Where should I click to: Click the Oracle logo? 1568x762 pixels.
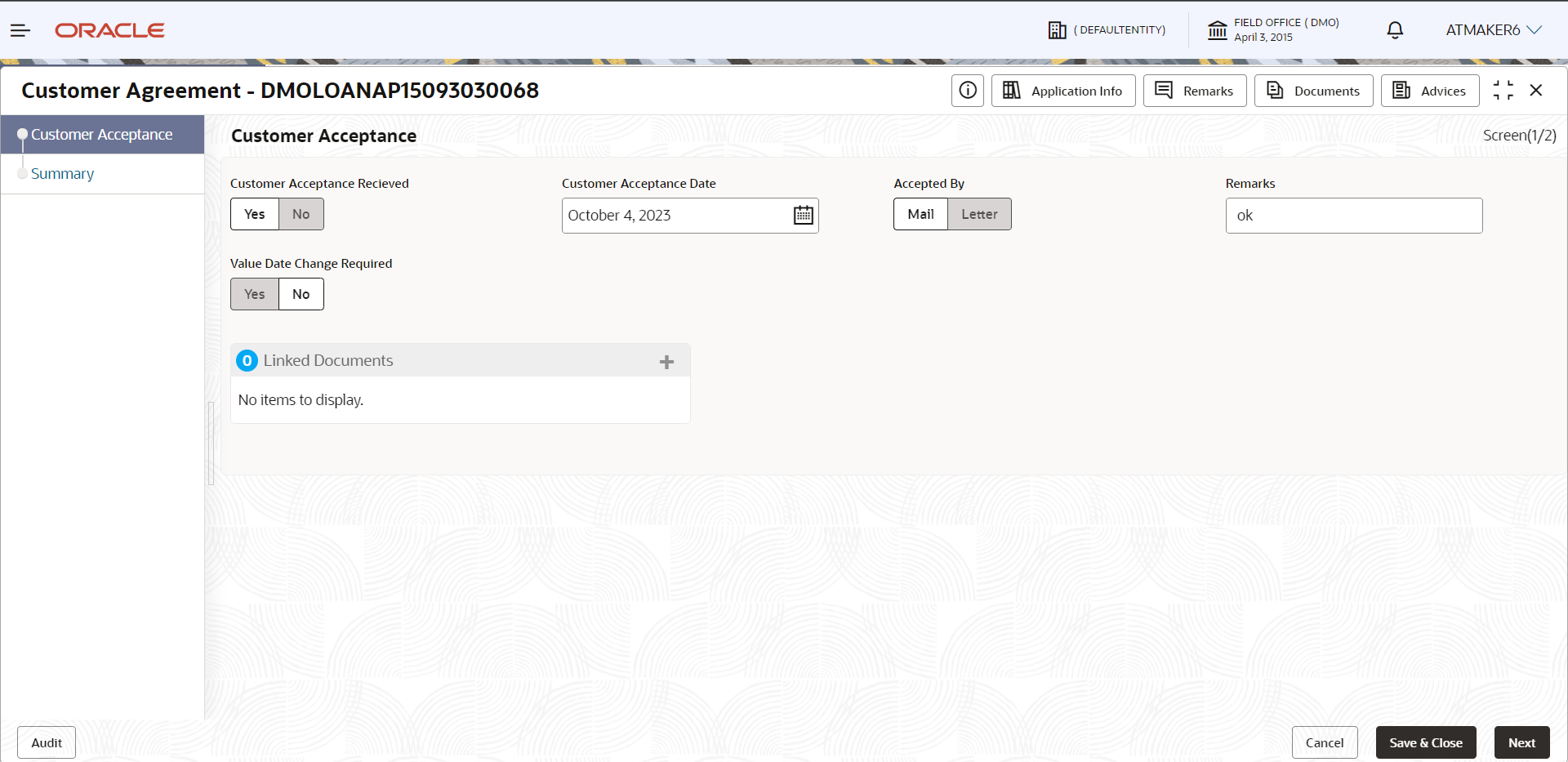tap(109, 30)
